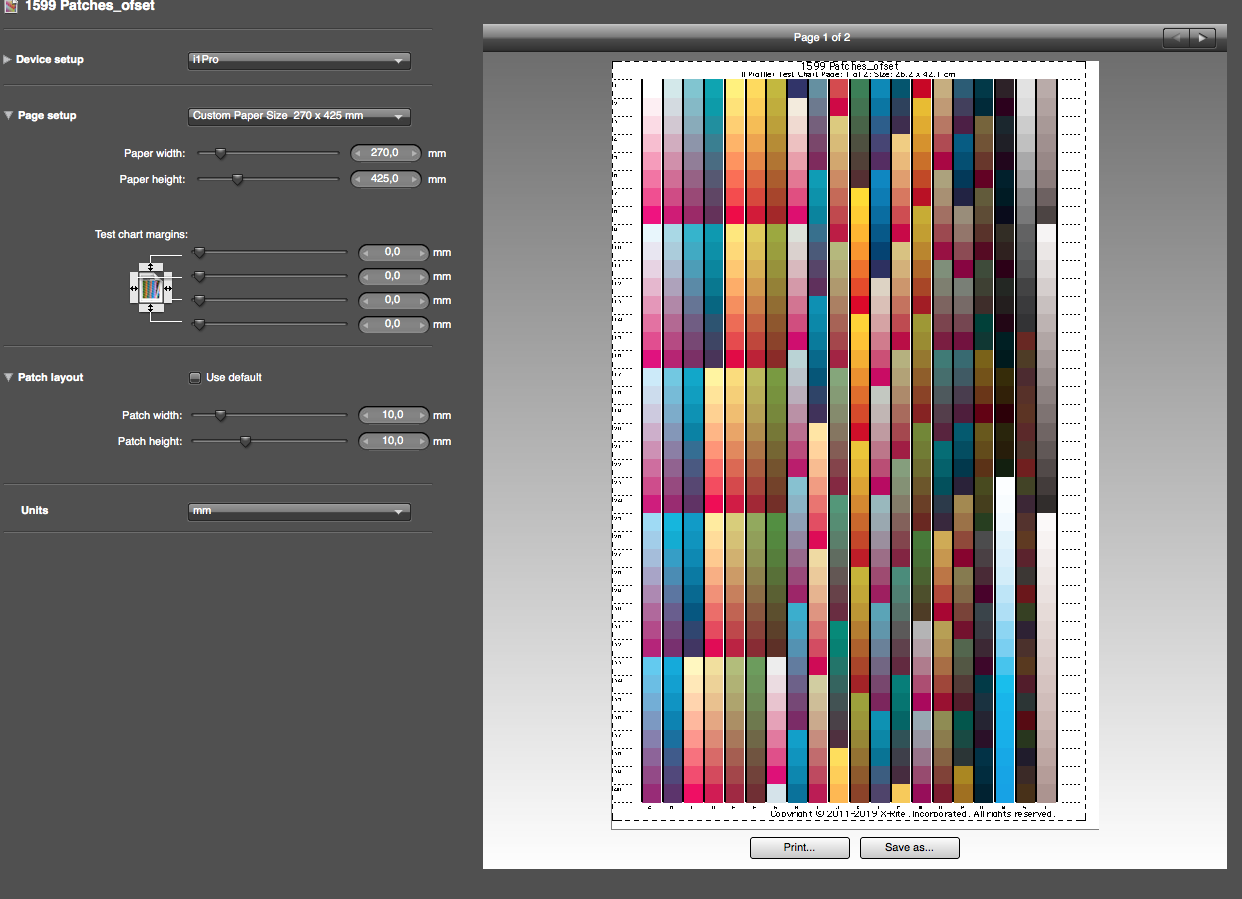The width and height of the screenshot is (1242, 899).
Task: Click the top margin 0,0 field
Action: click(x=394, y=252)
